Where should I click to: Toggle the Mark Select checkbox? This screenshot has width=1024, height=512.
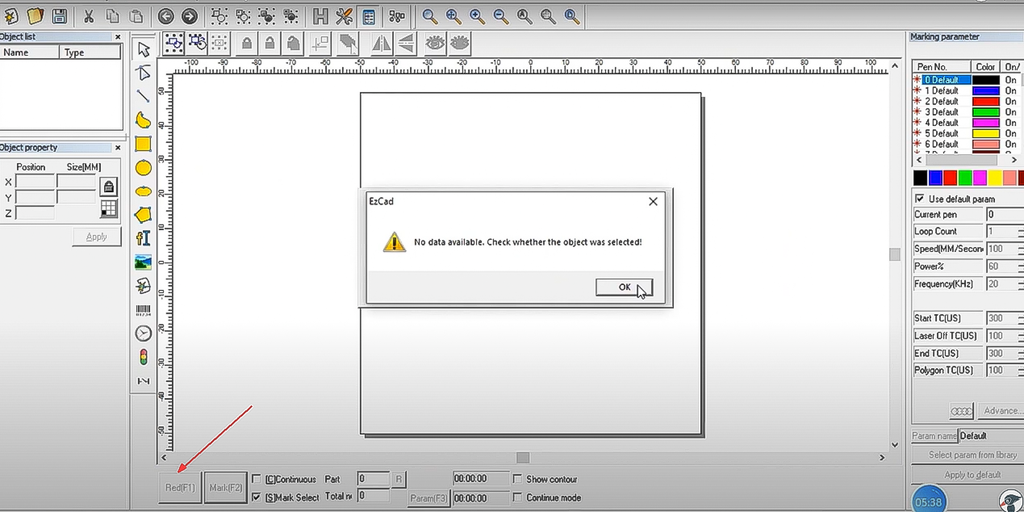[257, 498]
